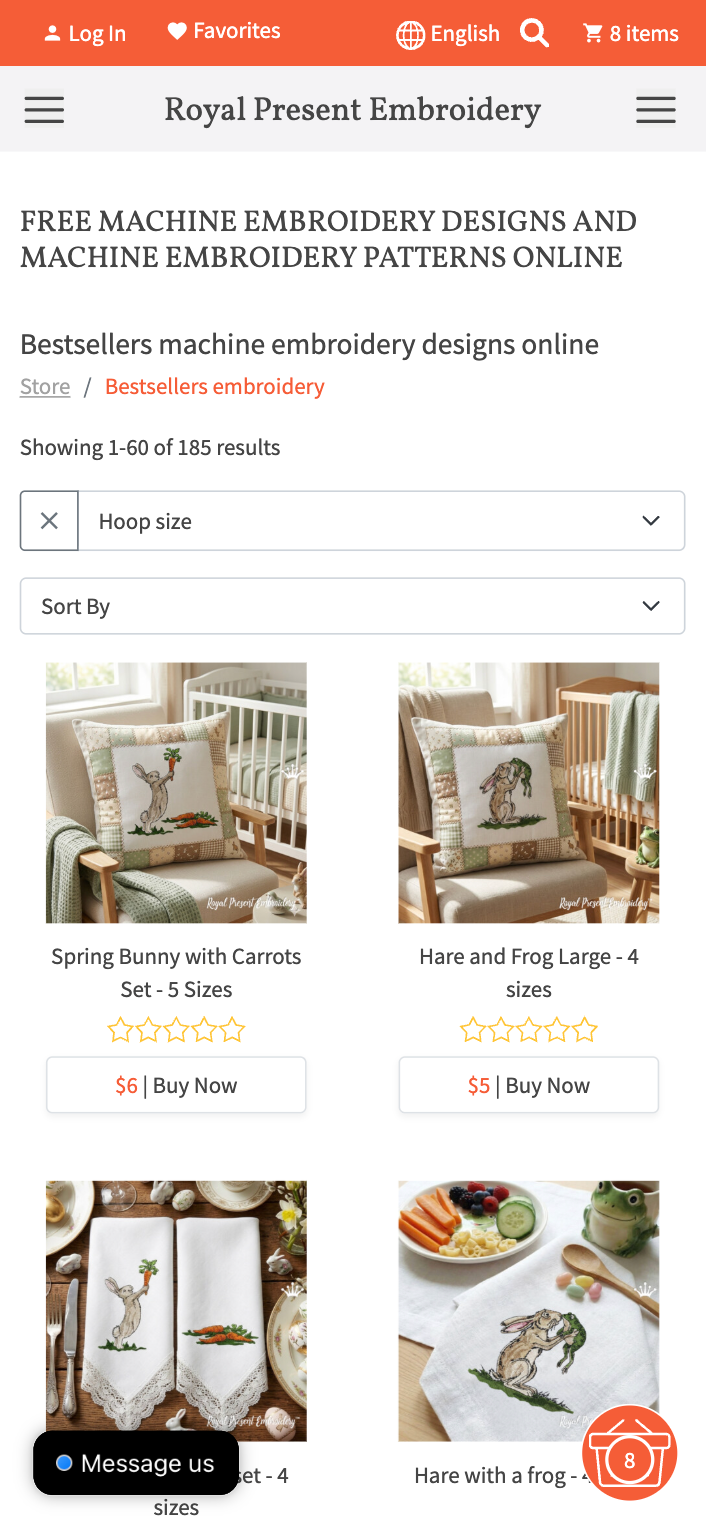The height and width of the screenshot is (1528, 706).
Task: Click the heart Favorites icon
Action: tap(177, 32)
